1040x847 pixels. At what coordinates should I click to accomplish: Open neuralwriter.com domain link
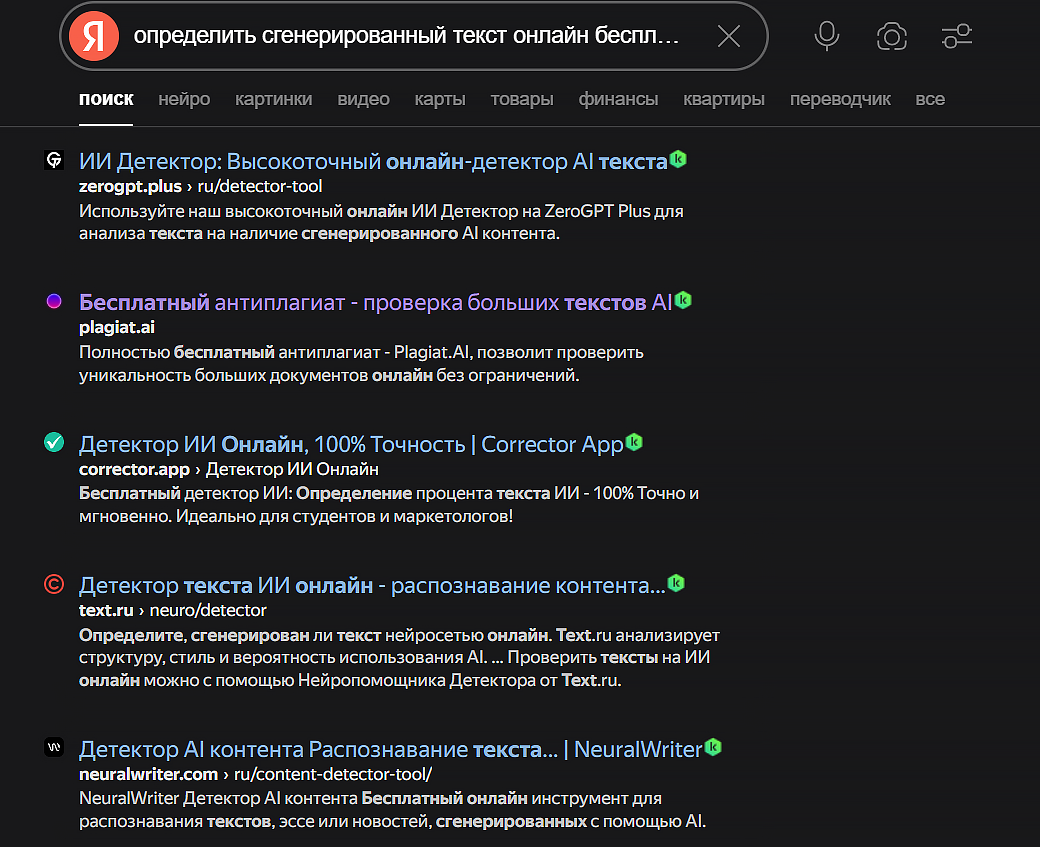point(149,774)
